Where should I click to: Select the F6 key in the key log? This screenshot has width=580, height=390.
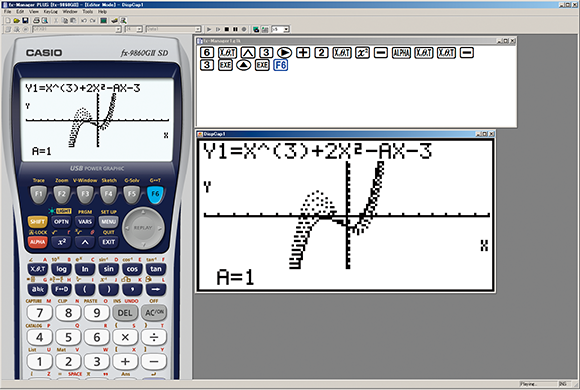(281, 65)
